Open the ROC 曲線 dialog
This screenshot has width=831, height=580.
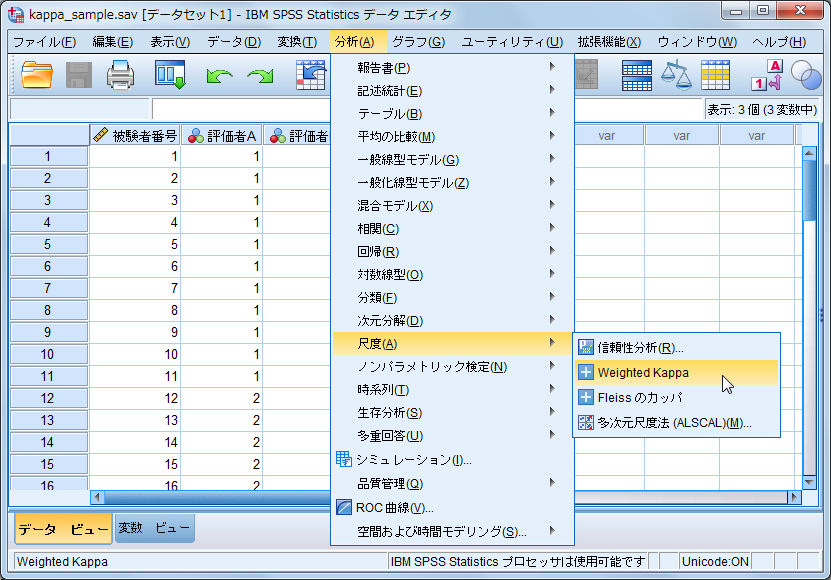point(394,508)
